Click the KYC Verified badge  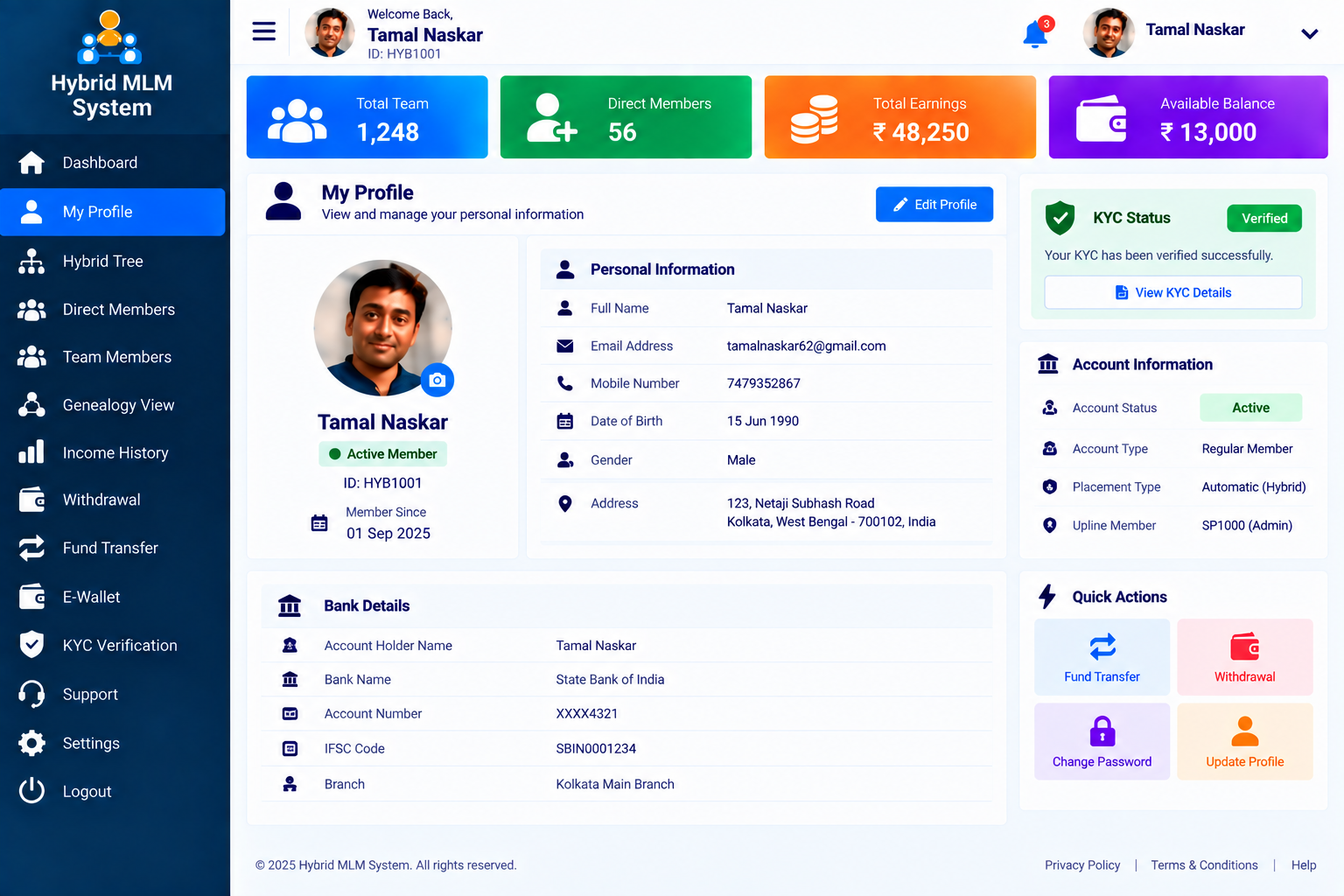pos(1264,218)
